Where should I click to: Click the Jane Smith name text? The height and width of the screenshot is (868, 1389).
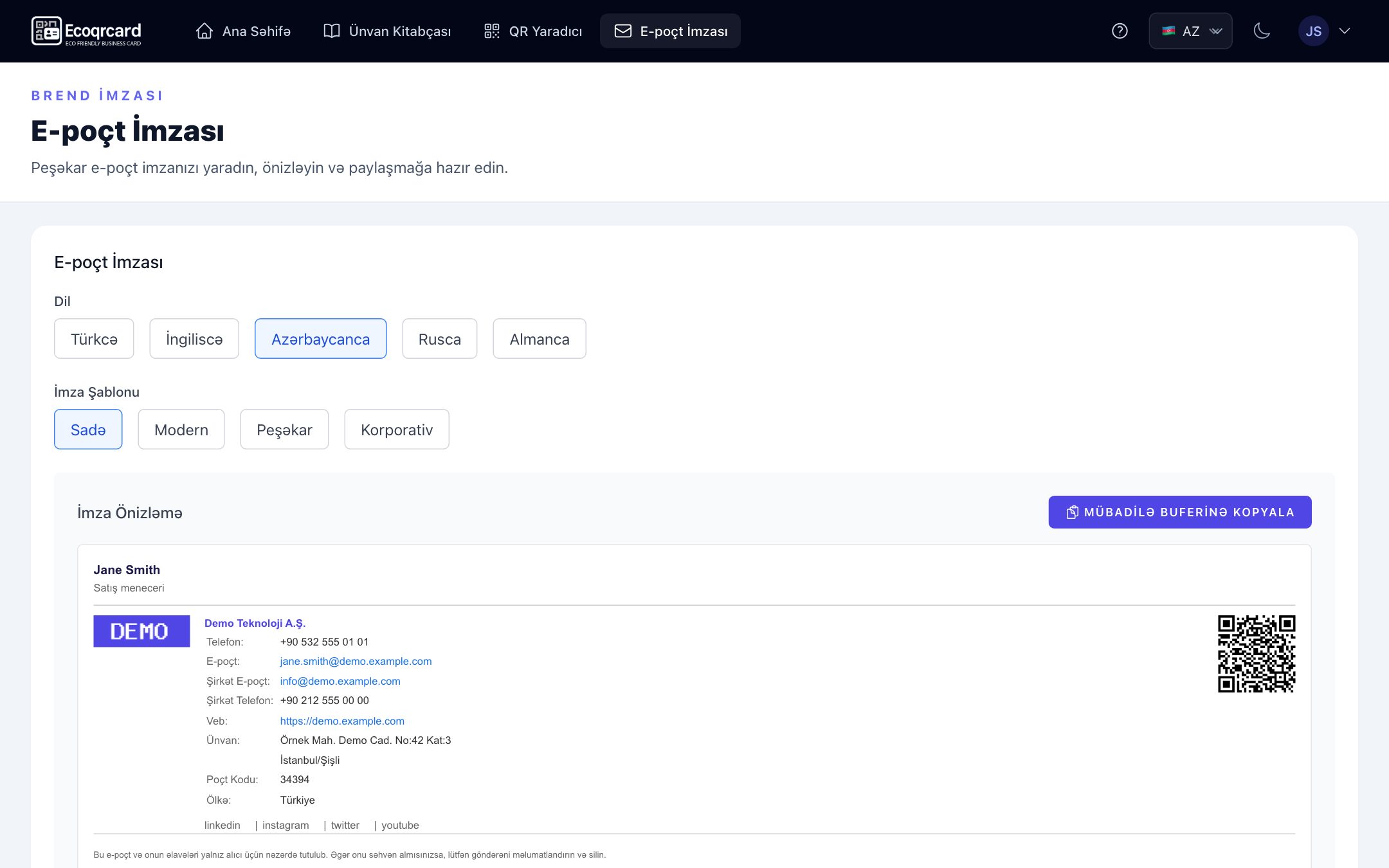(127, 570)
